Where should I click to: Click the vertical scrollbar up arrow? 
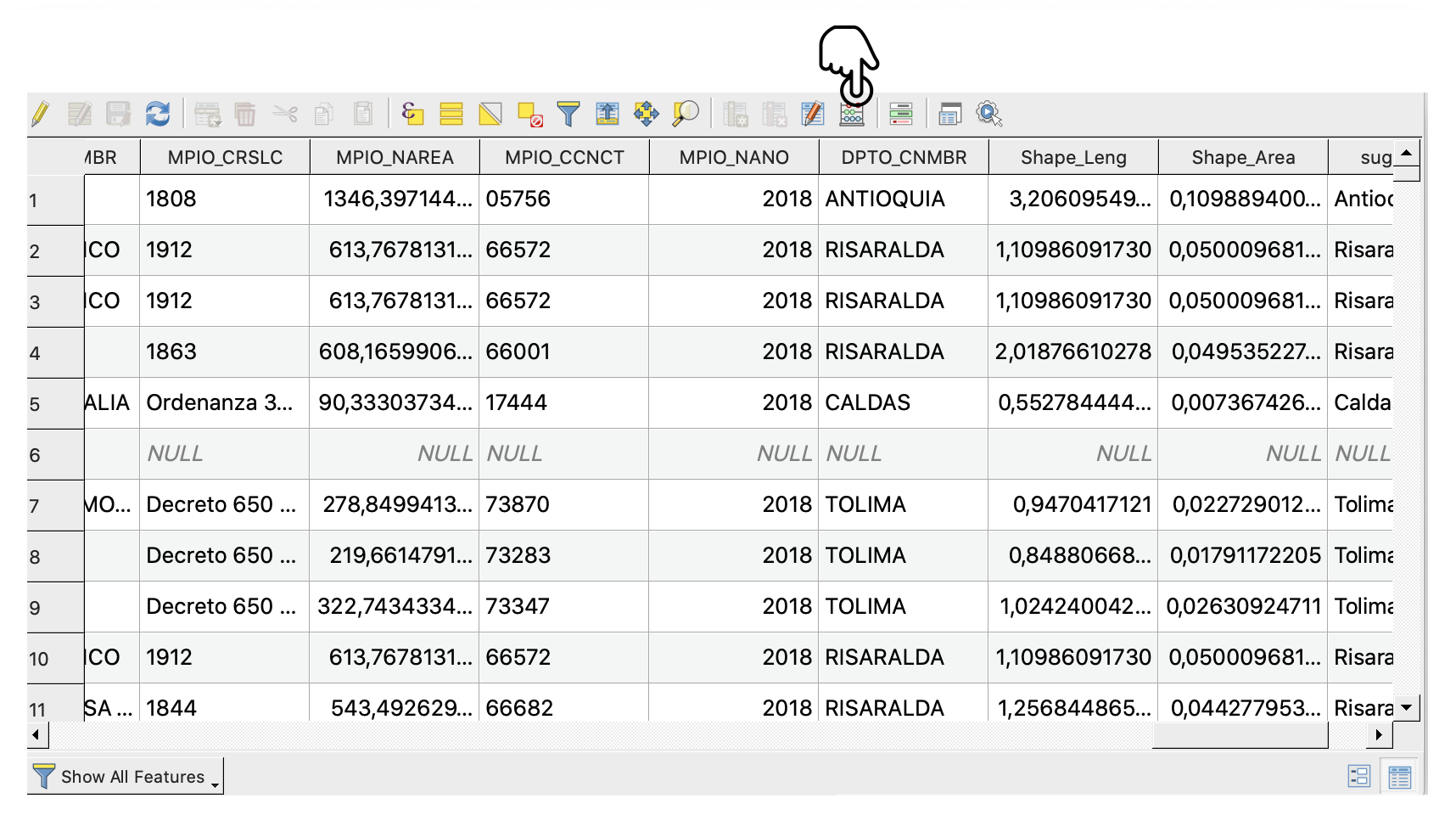coord(1407,153)
